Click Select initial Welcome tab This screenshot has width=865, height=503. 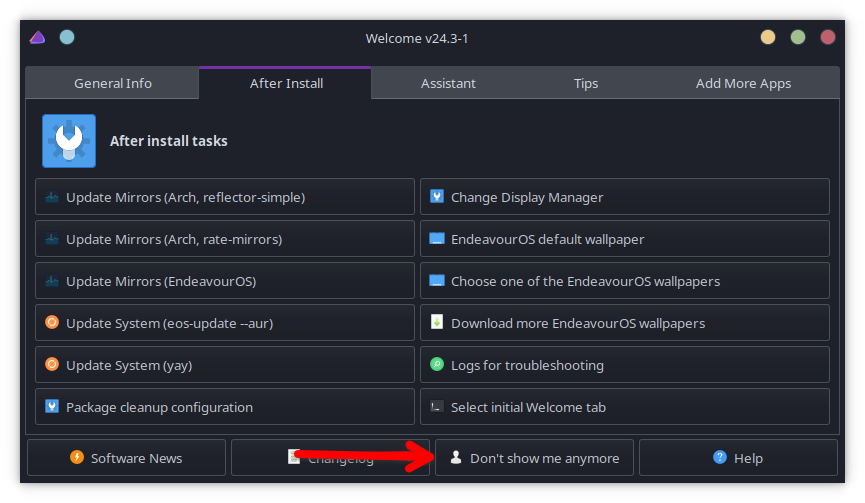tap(624, 407)
